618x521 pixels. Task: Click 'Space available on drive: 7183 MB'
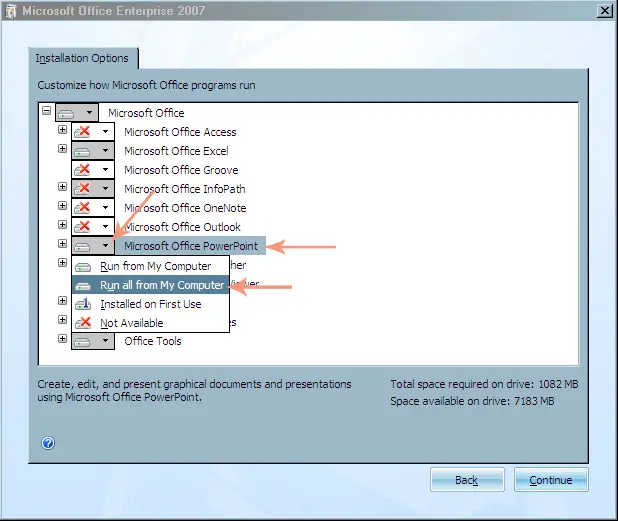[x=472, y=401]
